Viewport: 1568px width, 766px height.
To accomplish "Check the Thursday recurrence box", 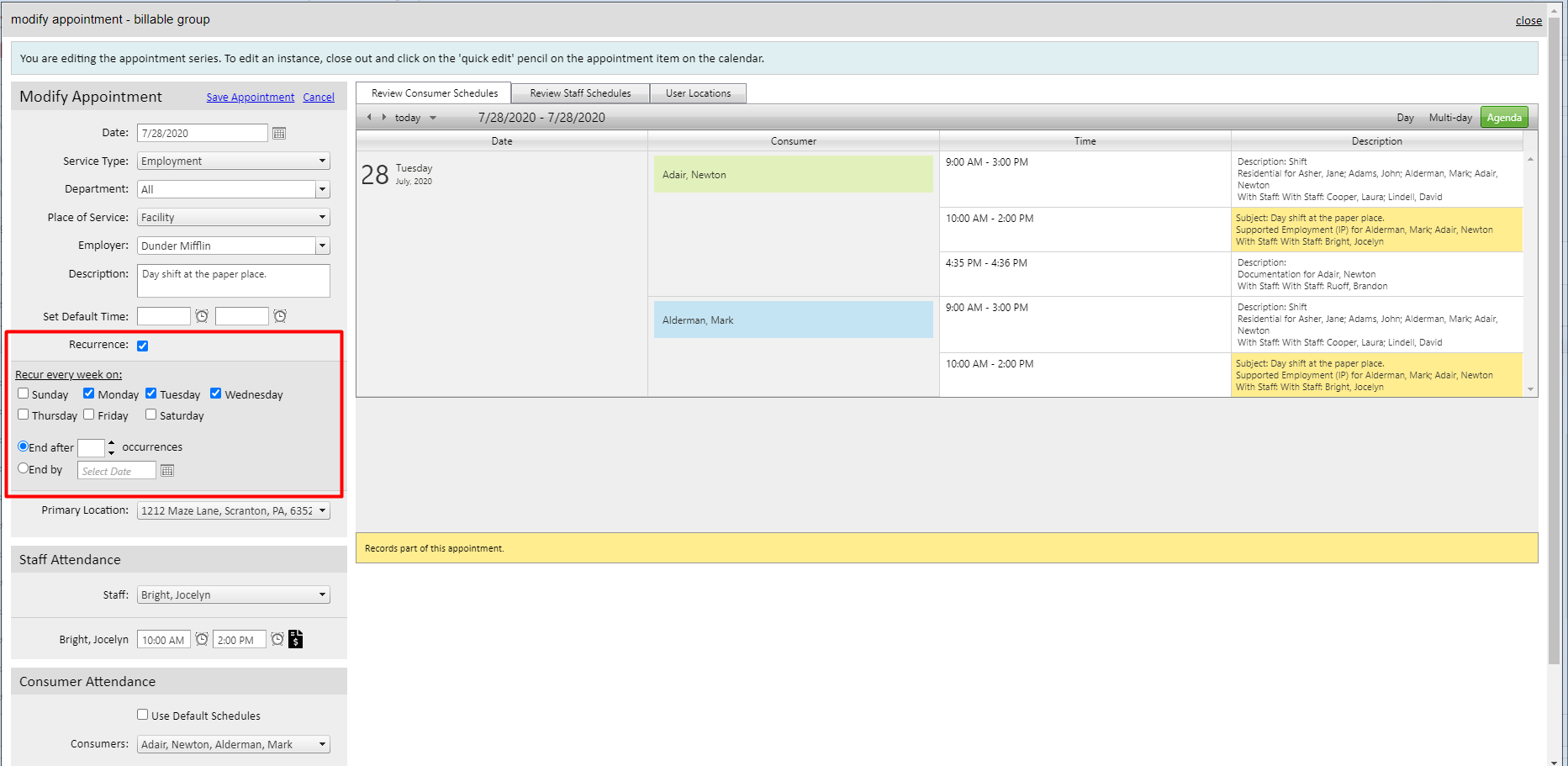I will tap(24, 415).
